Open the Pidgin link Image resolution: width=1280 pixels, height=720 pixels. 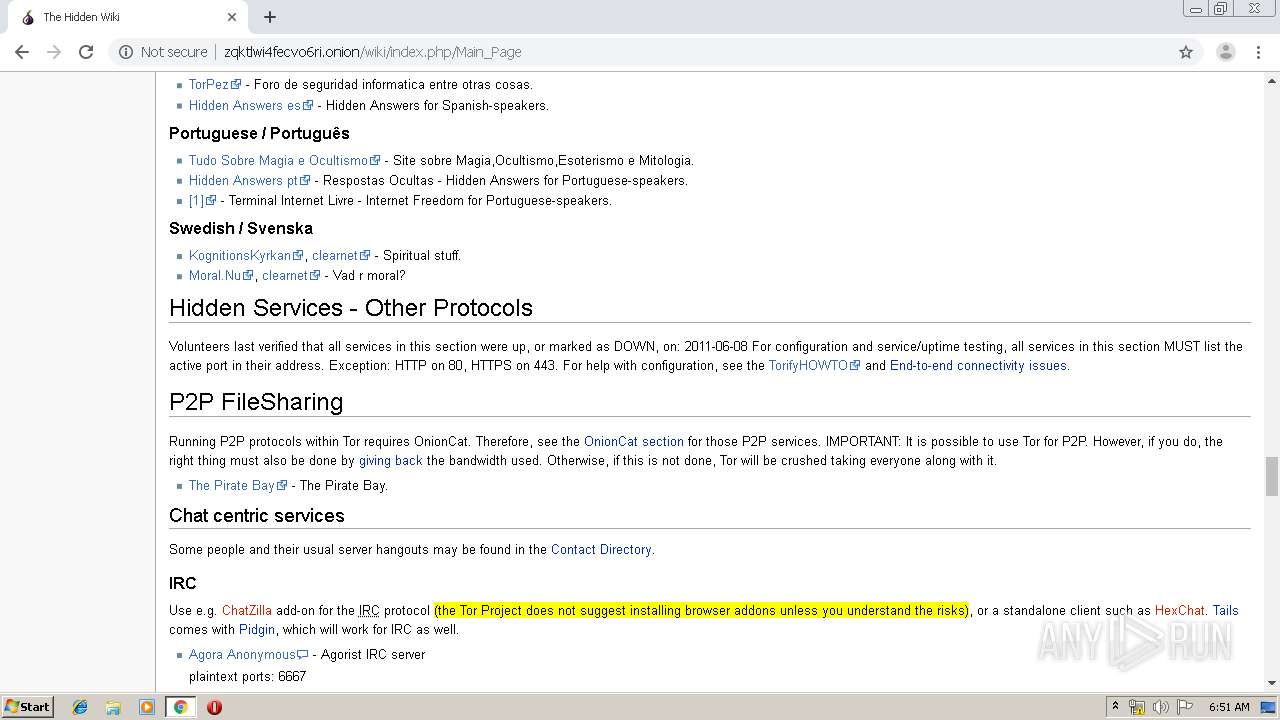[257, 630]
